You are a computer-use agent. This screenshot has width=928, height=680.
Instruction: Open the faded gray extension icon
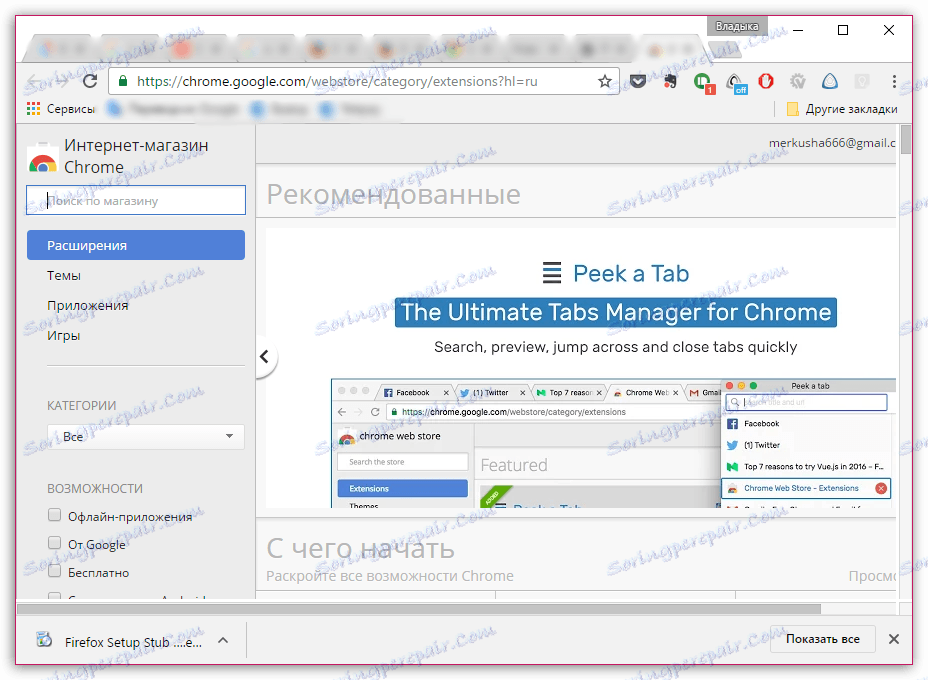[862, 81]
